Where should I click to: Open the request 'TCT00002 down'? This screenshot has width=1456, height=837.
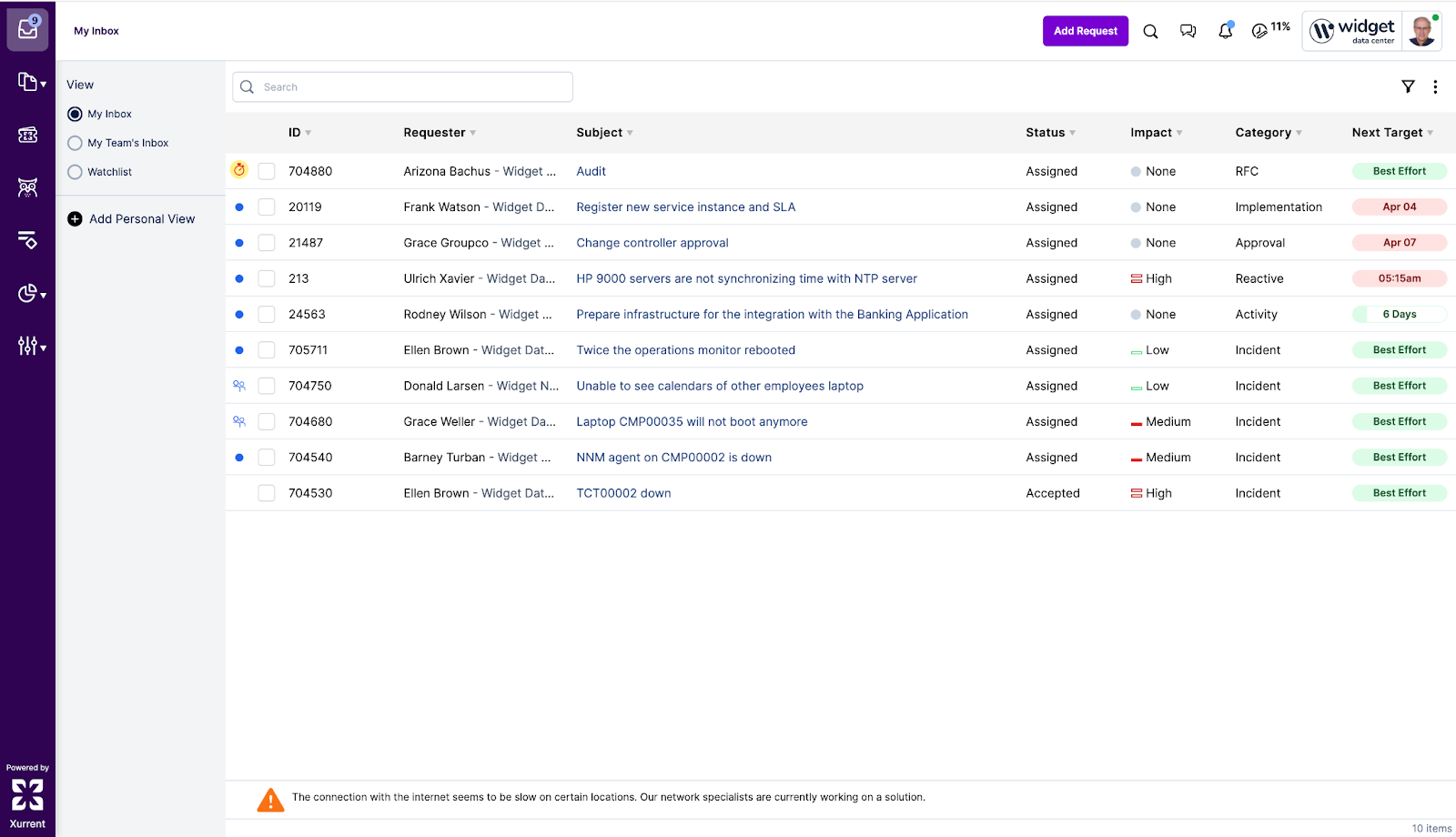click(x=623, y=492)
